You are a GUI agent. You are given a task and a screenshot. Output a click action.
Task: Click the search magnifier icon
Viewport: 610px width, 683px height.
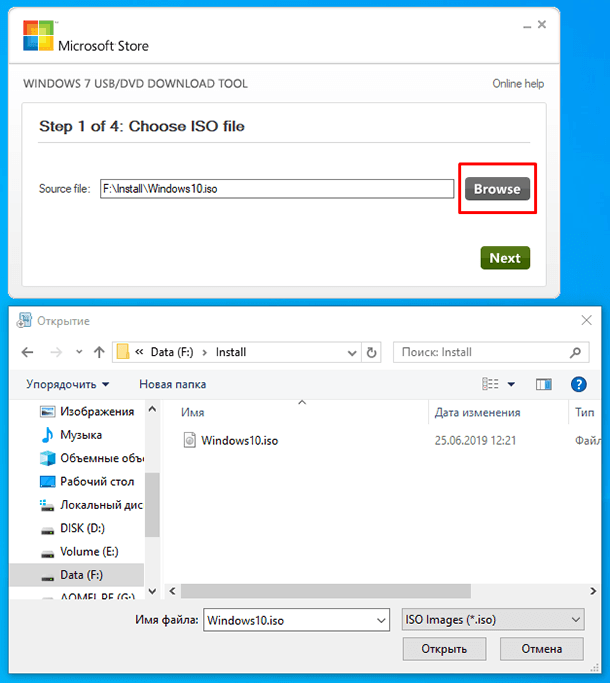(576, 352)
